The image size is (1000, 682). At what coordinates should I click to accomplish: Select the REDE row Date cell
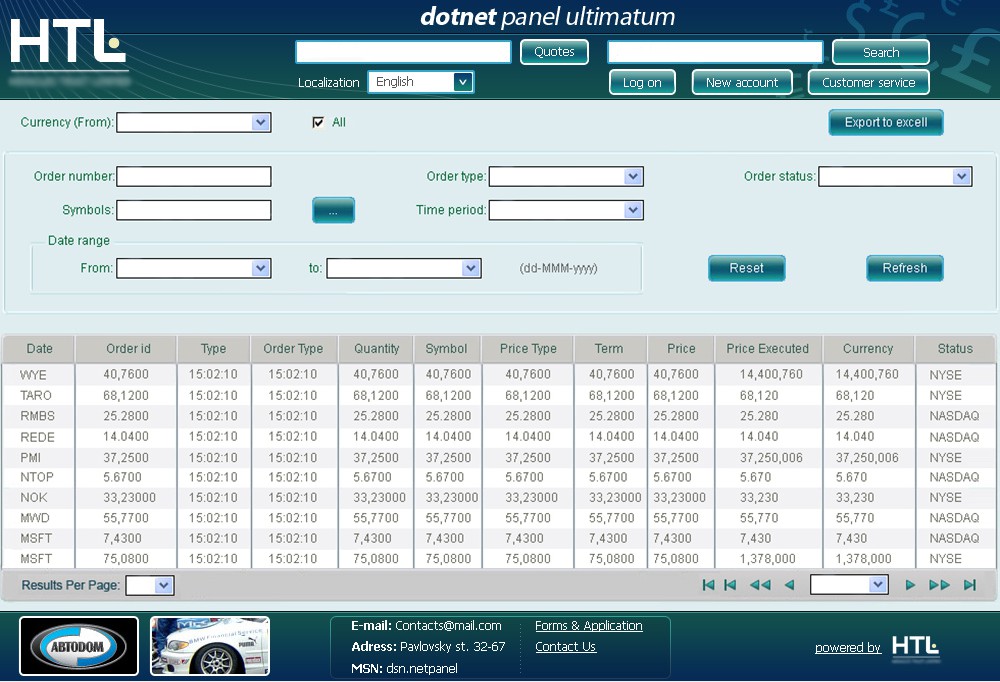39,437
